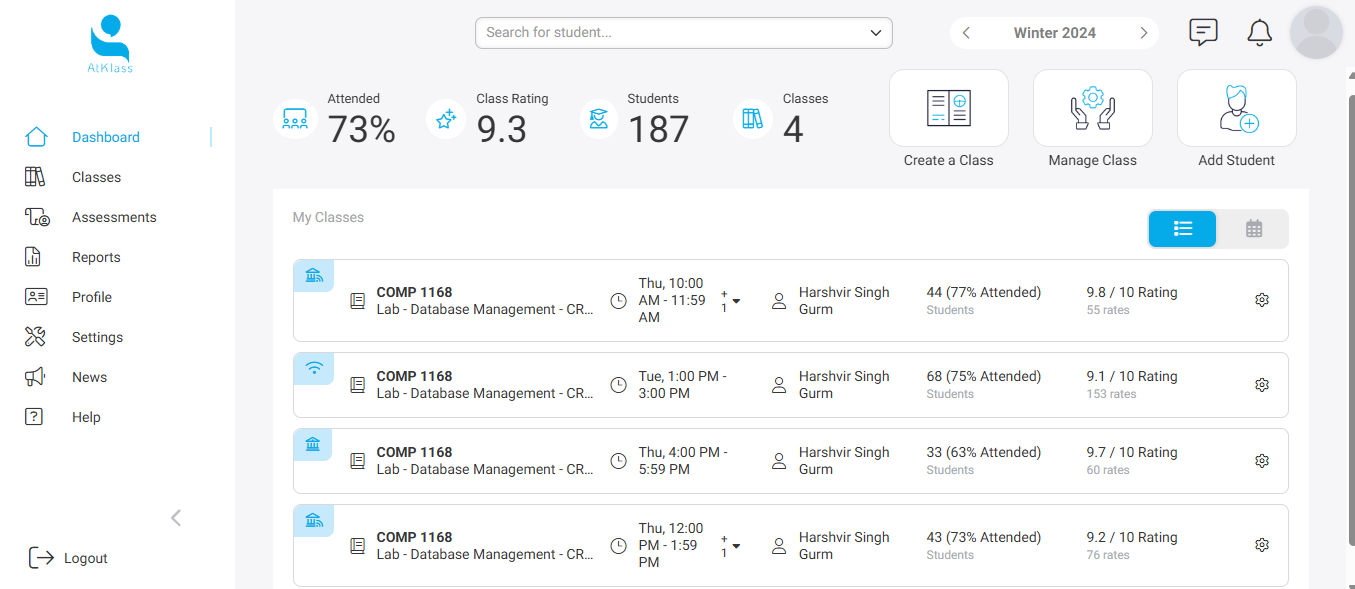Viewport: 1355px width, 589px height.
Task: Open settings gear for Tue 1:00 PM class
Action: click(x=1262, y=385)
